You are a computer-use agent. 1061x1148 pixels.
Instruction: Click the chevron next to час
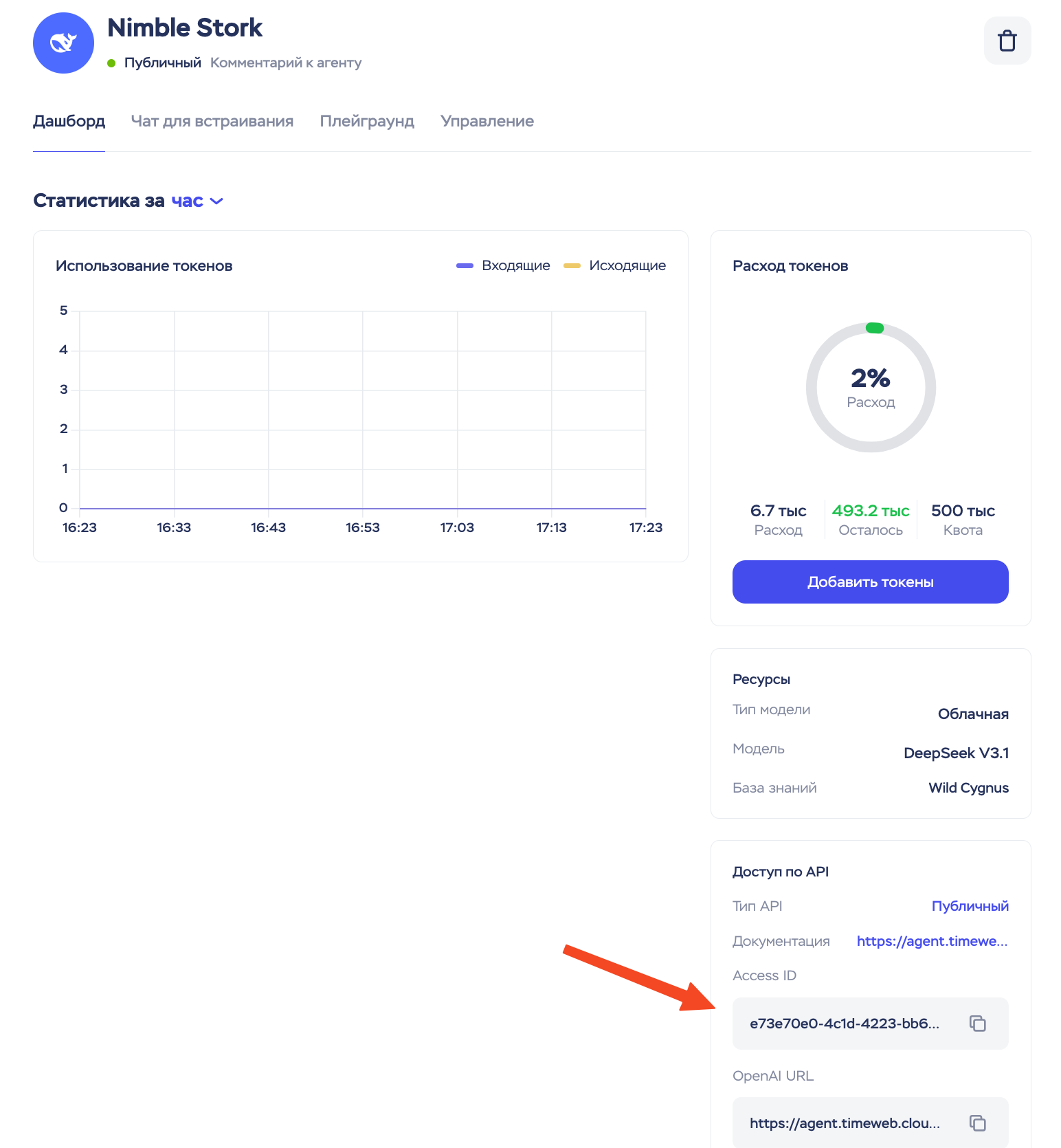point(216,201)
